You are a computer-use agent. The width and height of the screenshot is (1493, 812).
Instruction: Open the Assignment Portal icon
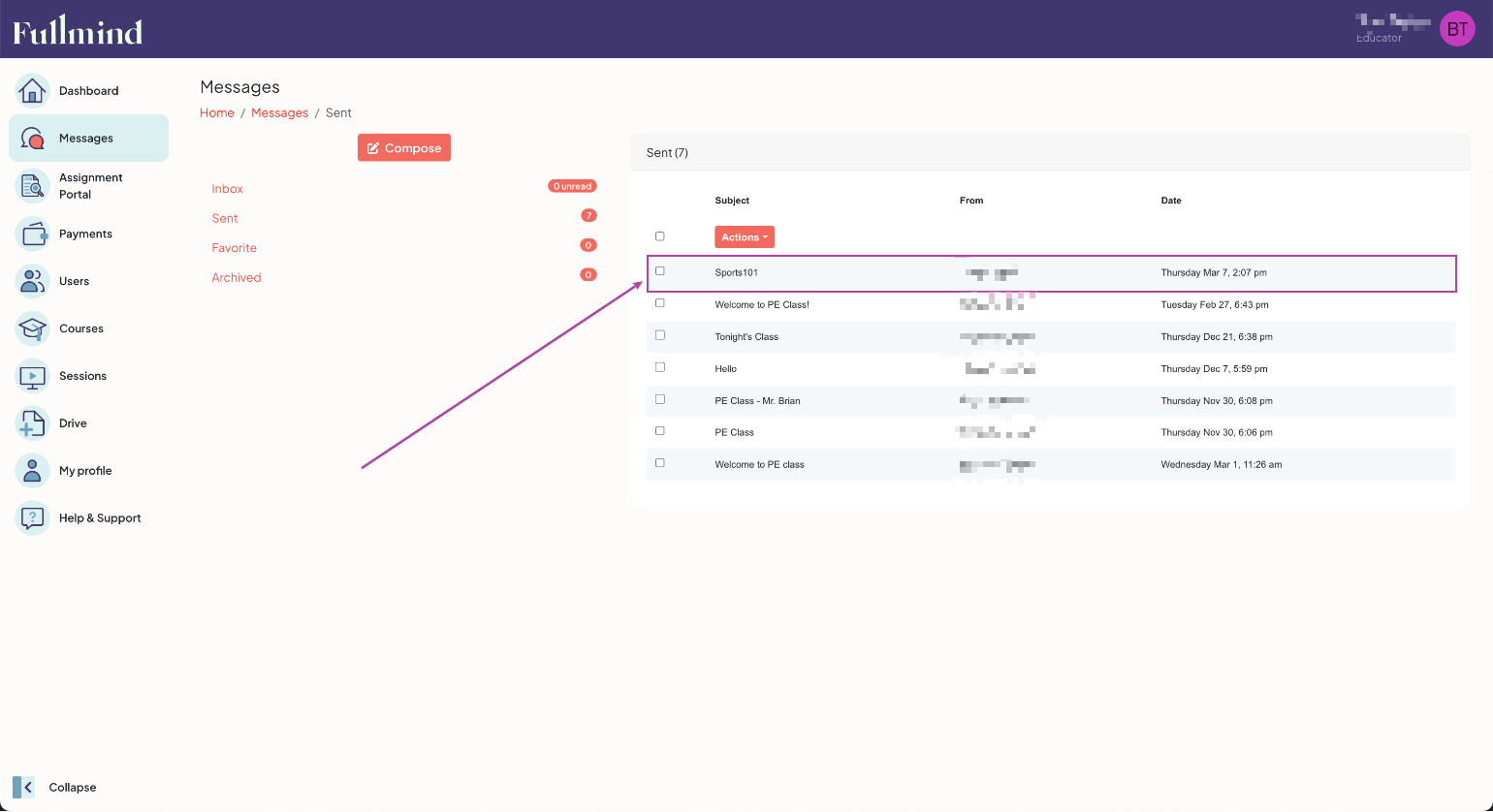(x=32, y=186)
